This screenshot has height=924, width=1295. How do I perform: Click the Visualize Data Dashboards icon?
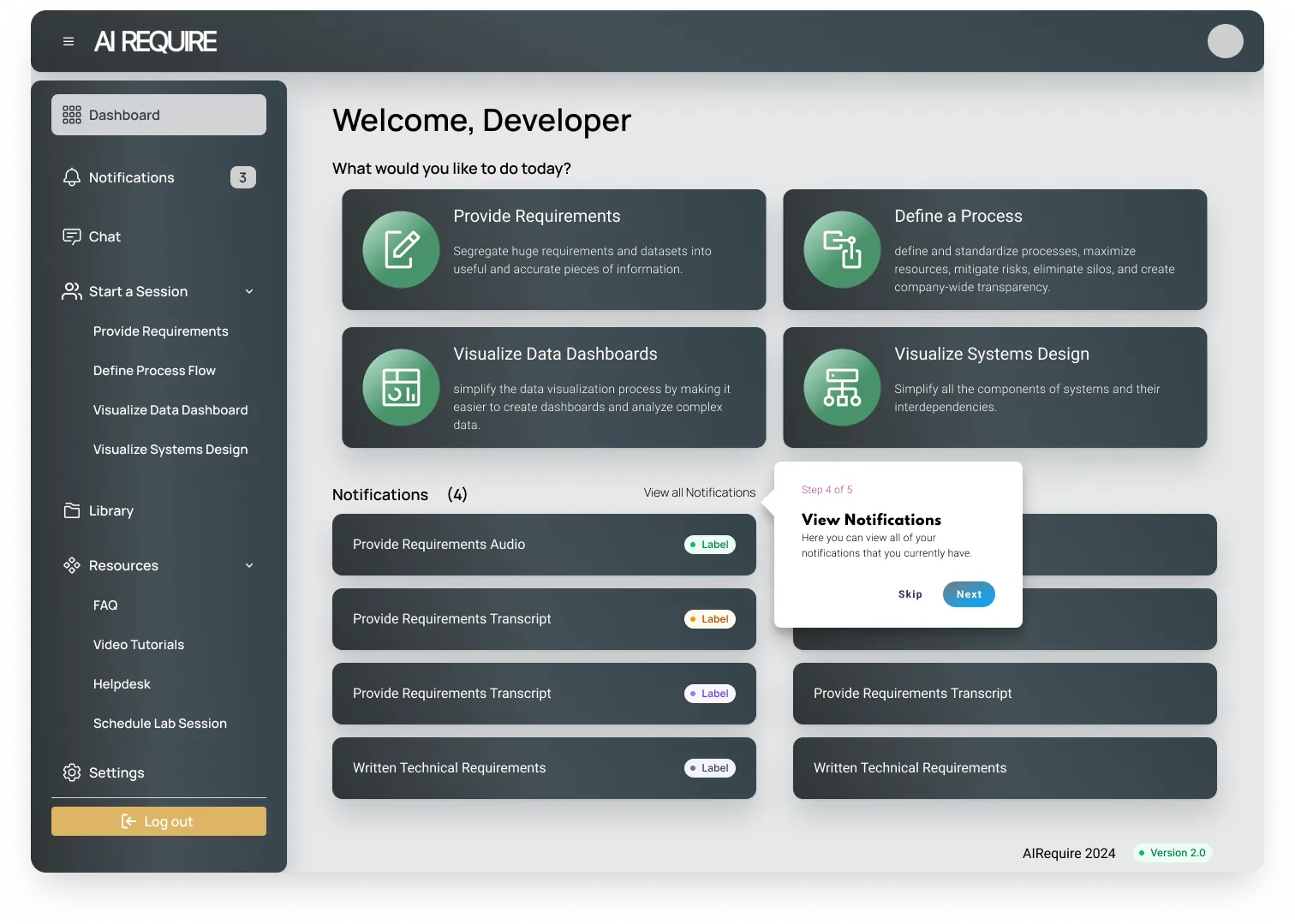coord(401,387)
